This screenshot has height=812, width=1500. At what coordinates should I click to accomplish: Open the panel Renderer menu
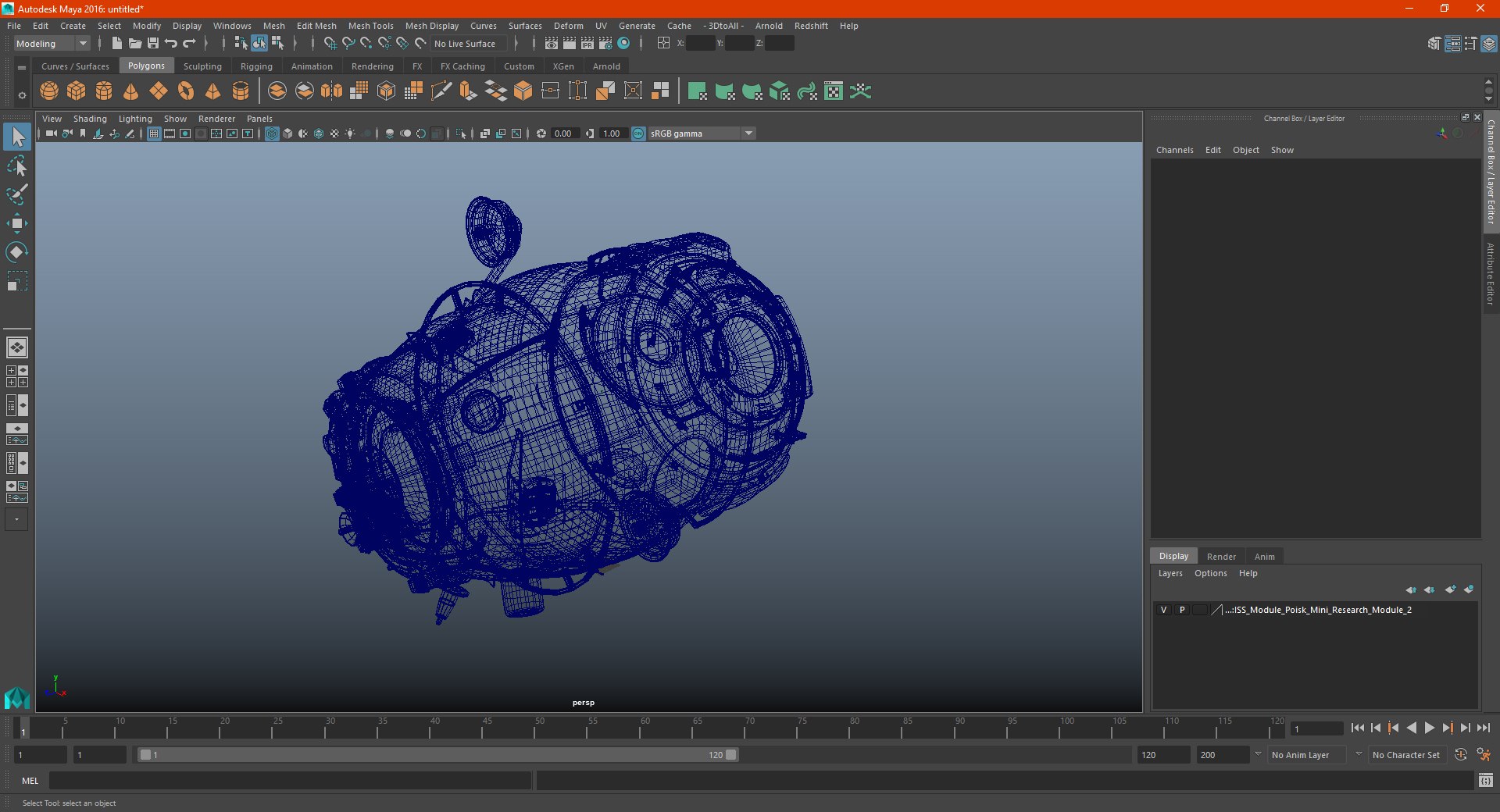[x=216, y=119]
